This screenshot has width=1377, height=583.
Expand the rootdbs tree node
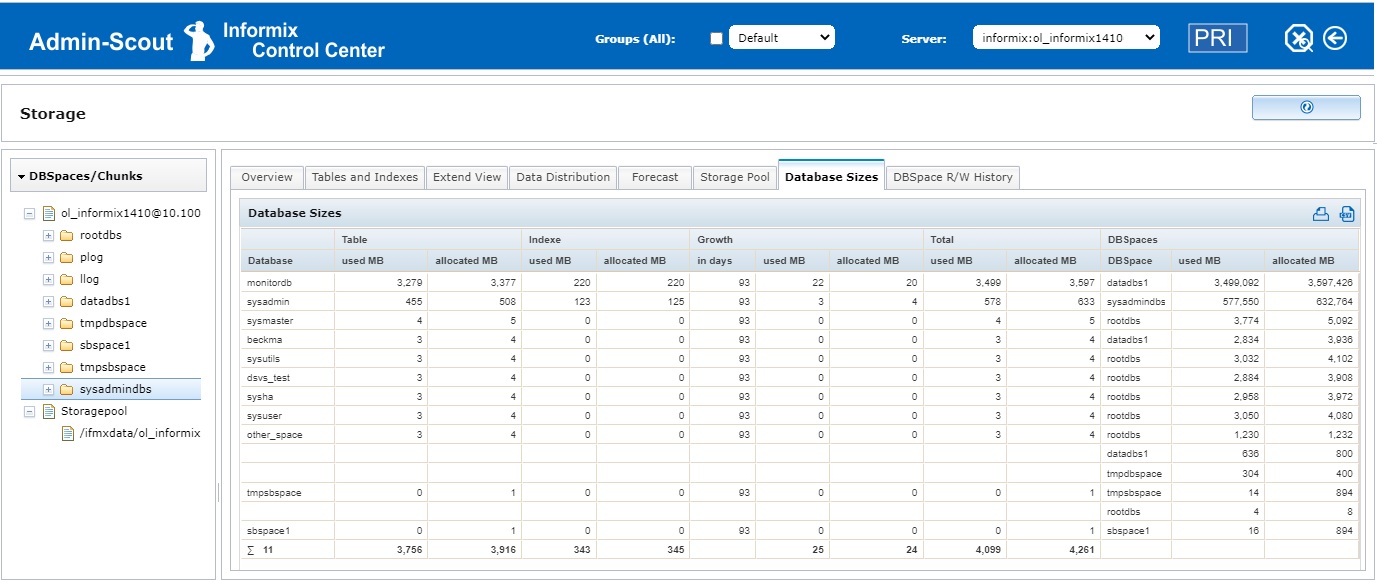tap(48, 235)
